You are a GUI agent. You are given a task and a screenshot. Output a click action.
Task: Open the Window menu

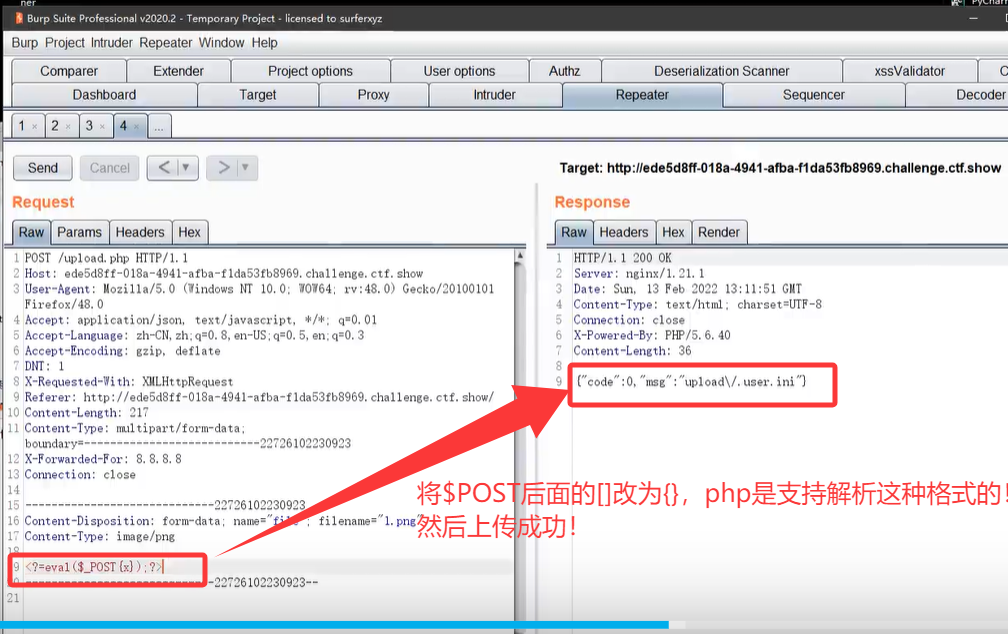pos(221,42)
